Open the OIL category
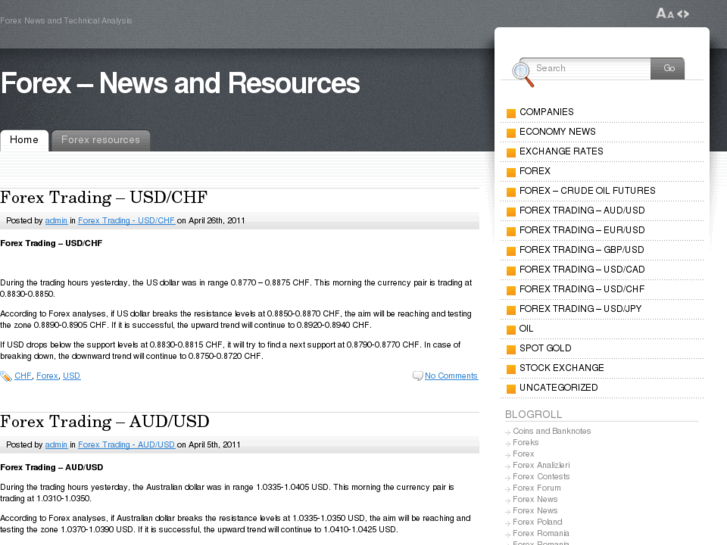 click(x=526, y=329)
